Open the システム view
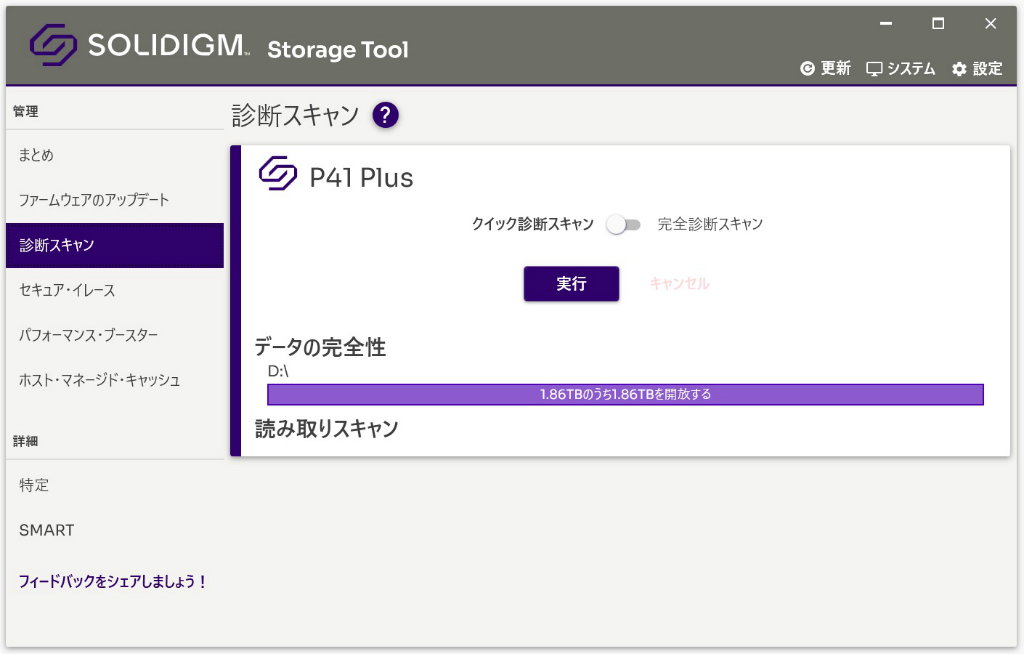 [x=901, y=69]
